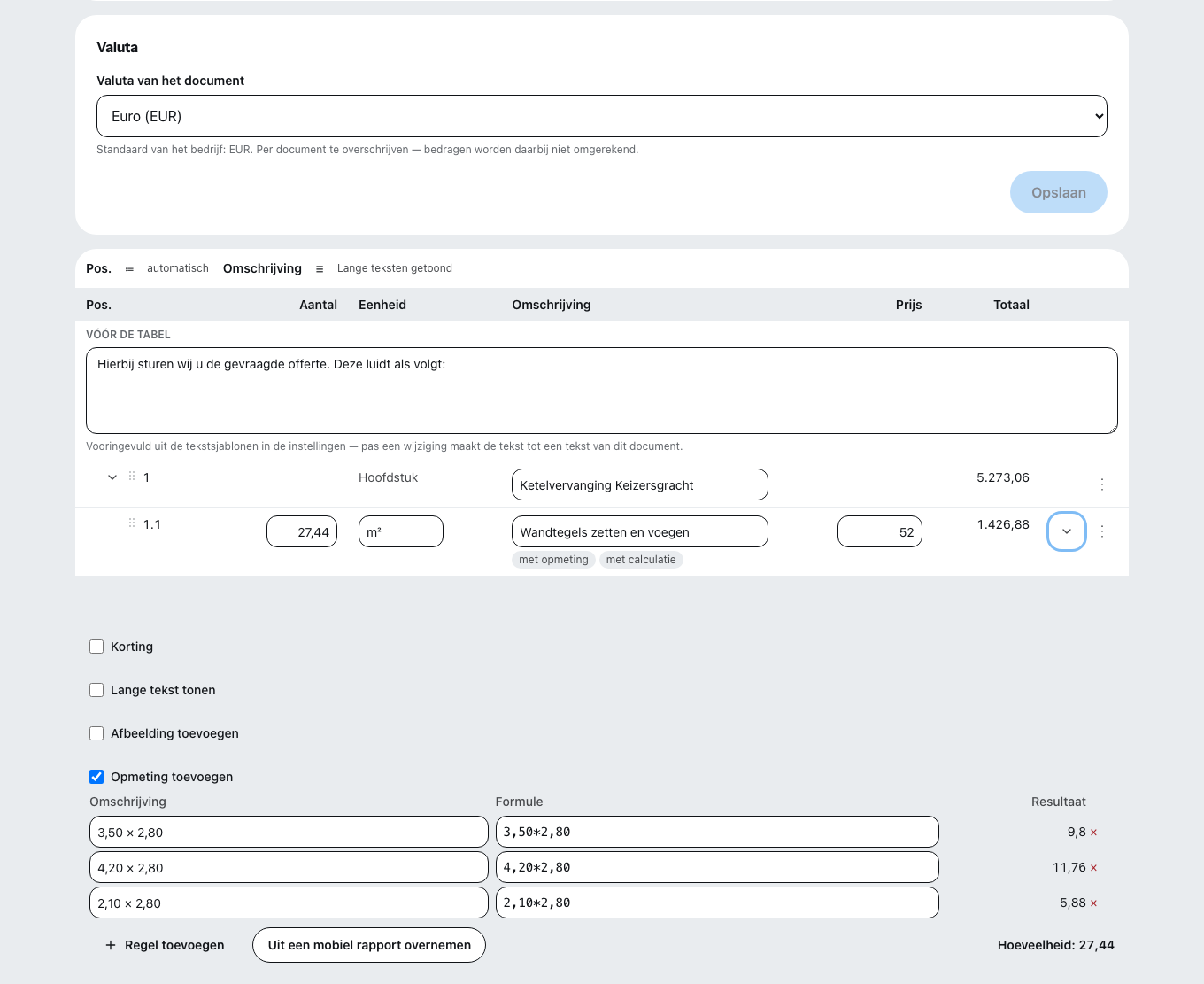Delete the 2,10 × 2,80 measurement row

[1093, 903]
